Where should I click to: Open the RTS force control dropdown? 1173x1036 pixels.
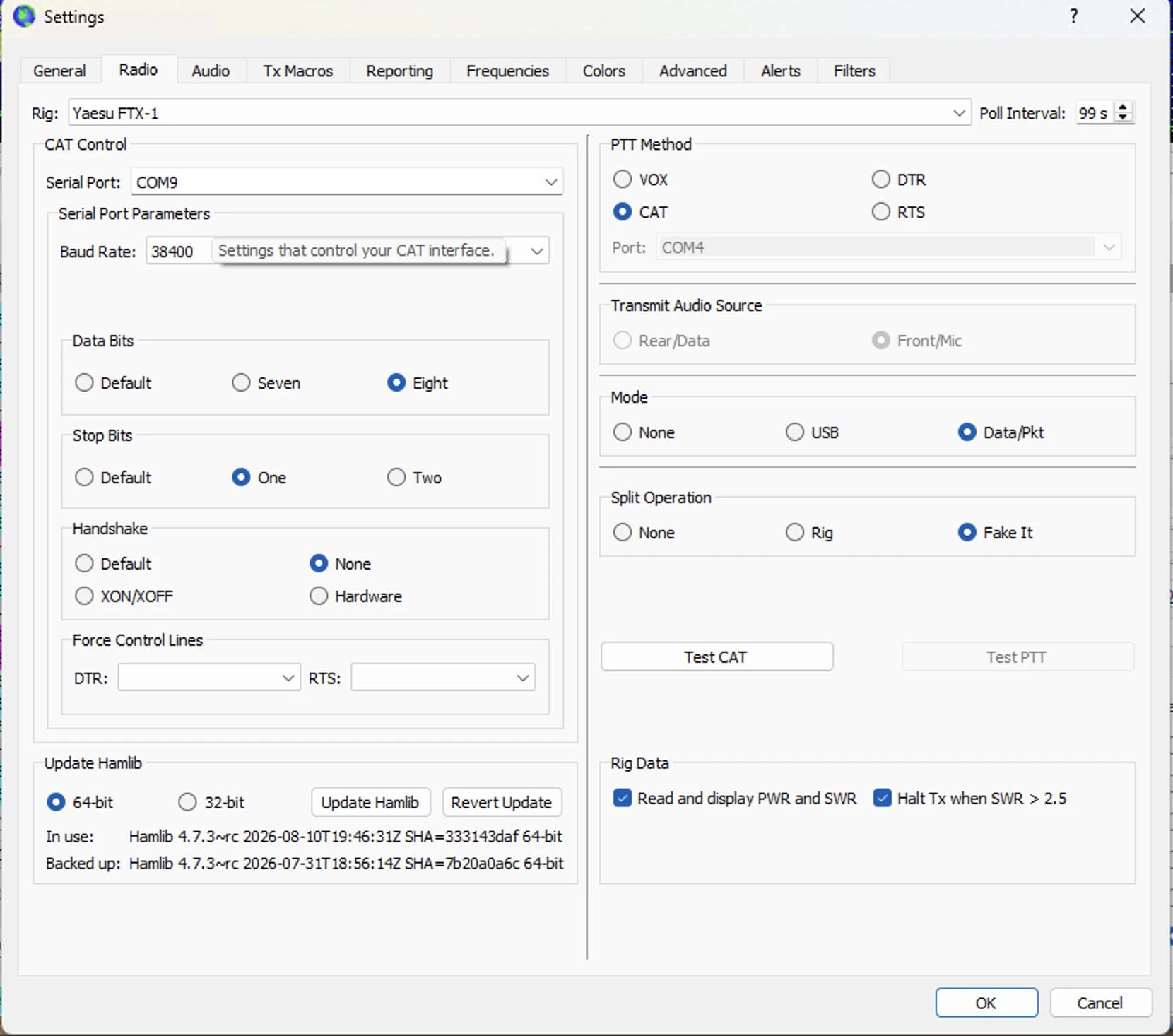[442, 678]
